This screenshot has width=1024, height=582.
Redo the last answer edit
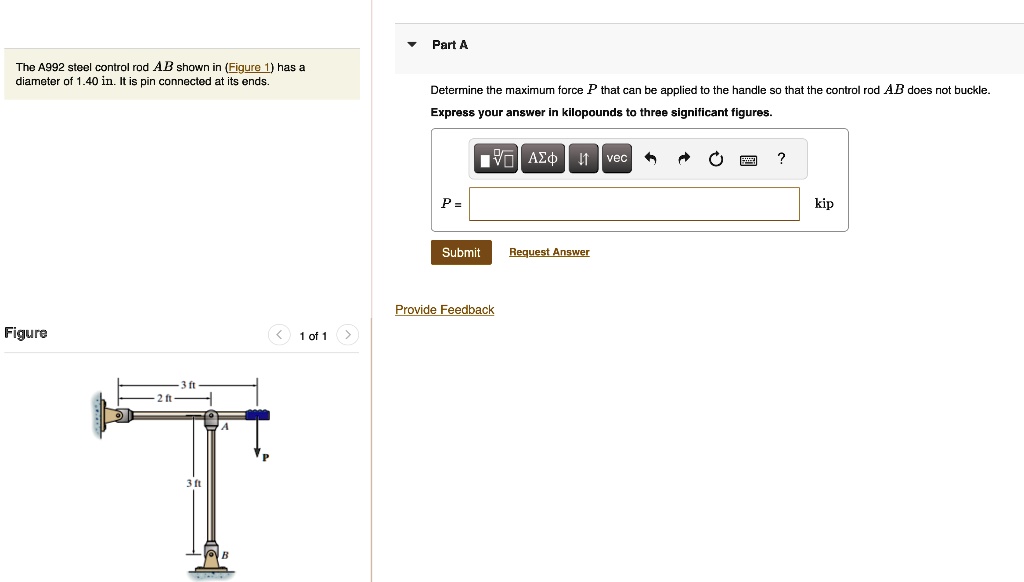(x=684, y=157)
